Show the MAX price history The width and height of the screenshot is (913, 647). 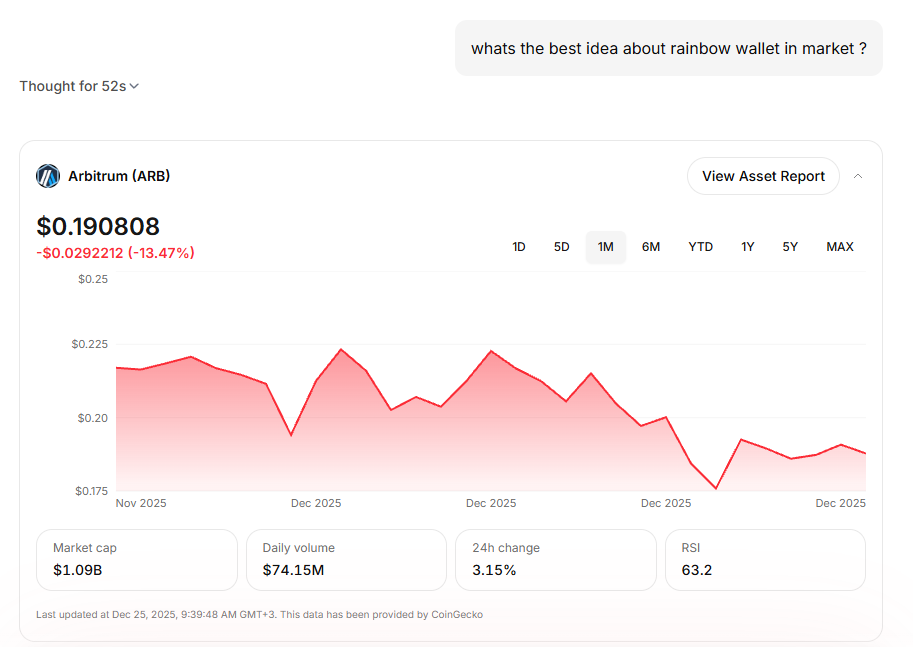point(840,247)
